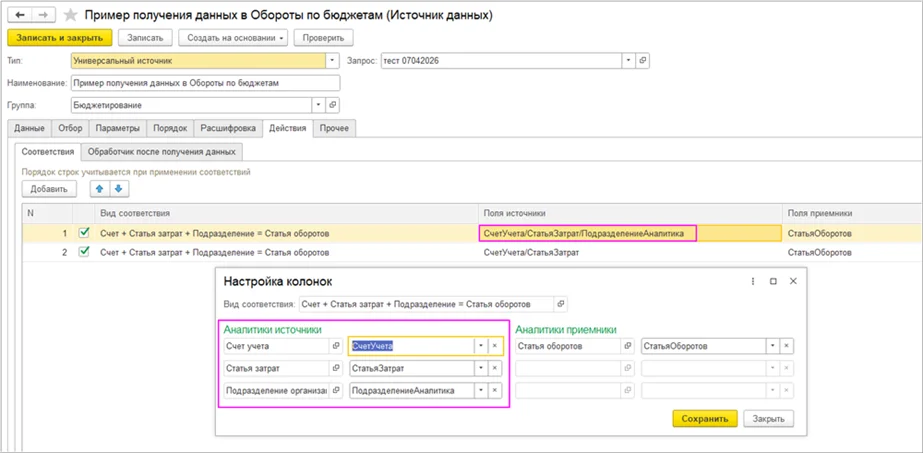Viewport: 923px width, 453px height.
Task: Move the row down with blue arrow
Action: pyautogui.click(x=118, y=189)
